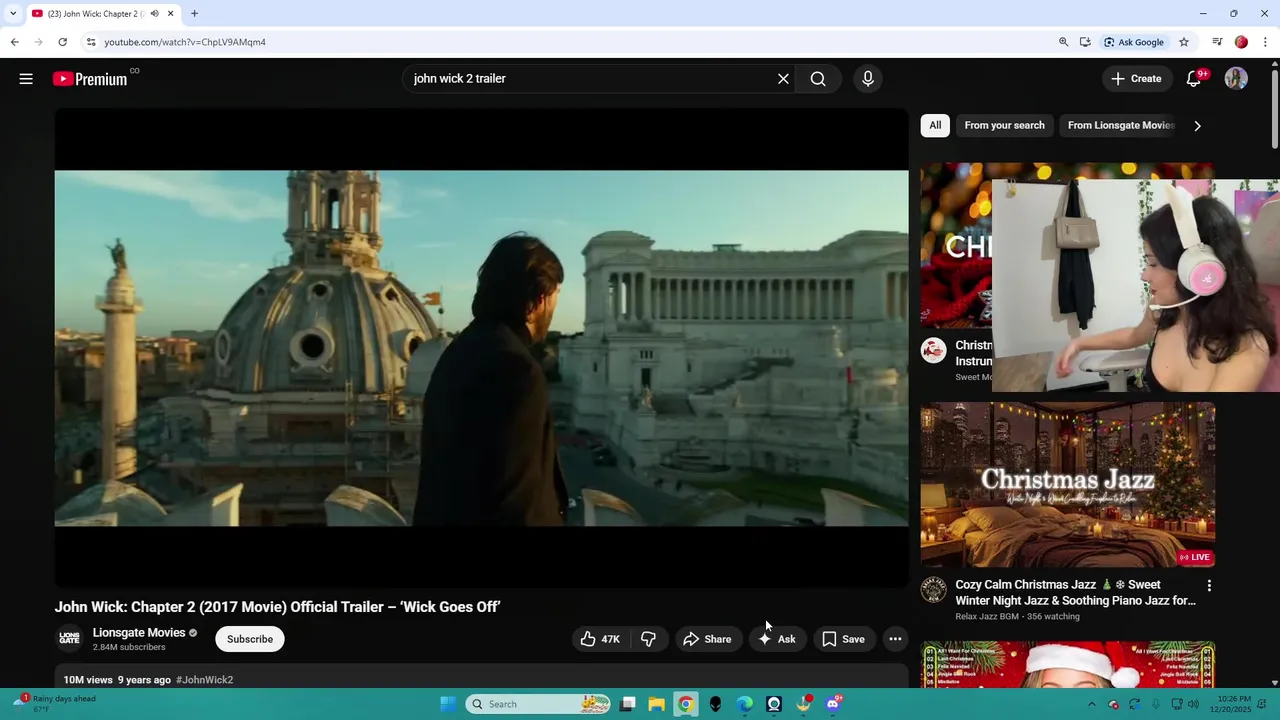1280x720 pixels.
Task: Open the YouTube account avatar menu
Action: [1236, 79]
